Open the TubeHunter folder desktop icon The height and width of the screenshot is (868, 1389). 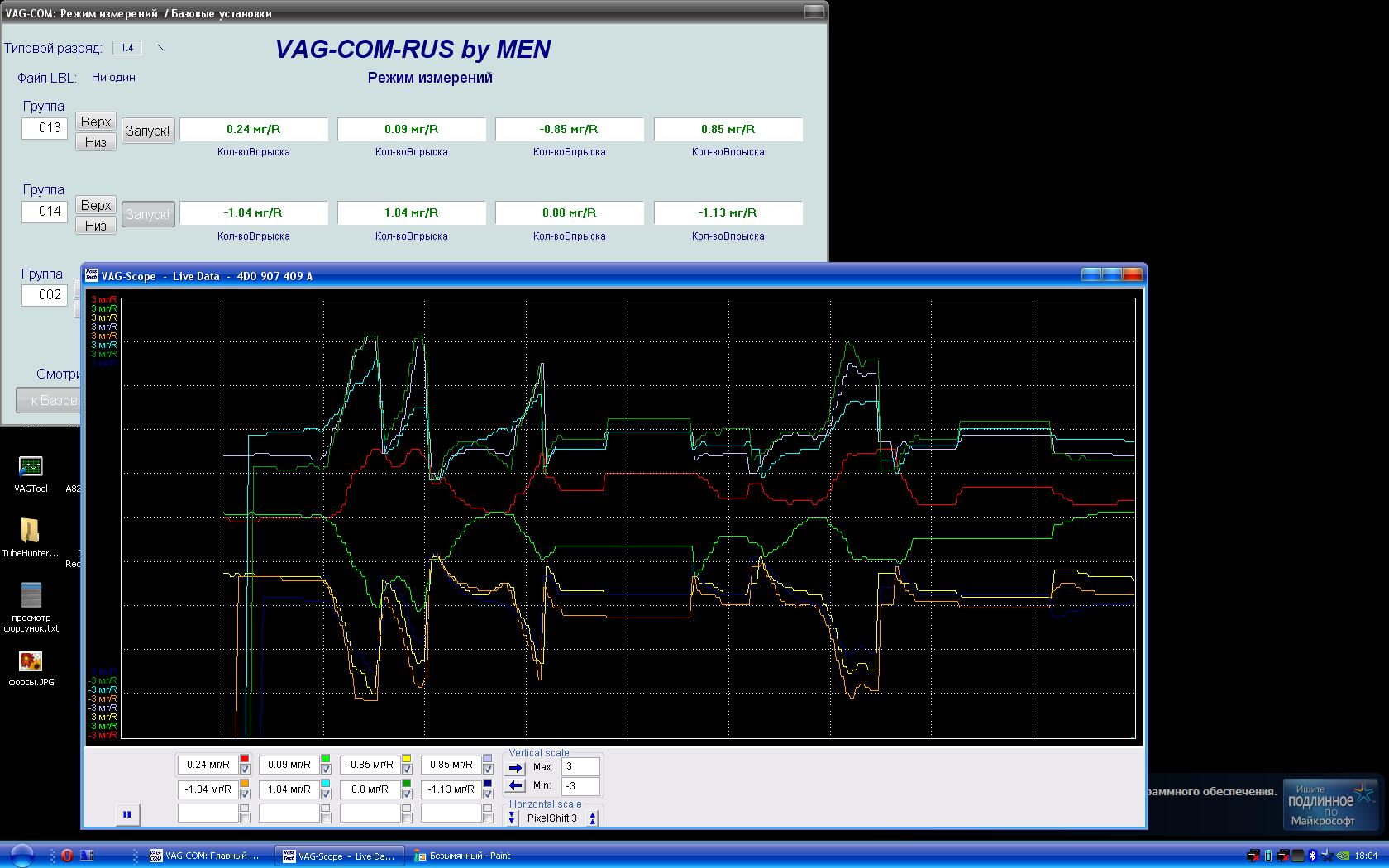click(31, 538)
